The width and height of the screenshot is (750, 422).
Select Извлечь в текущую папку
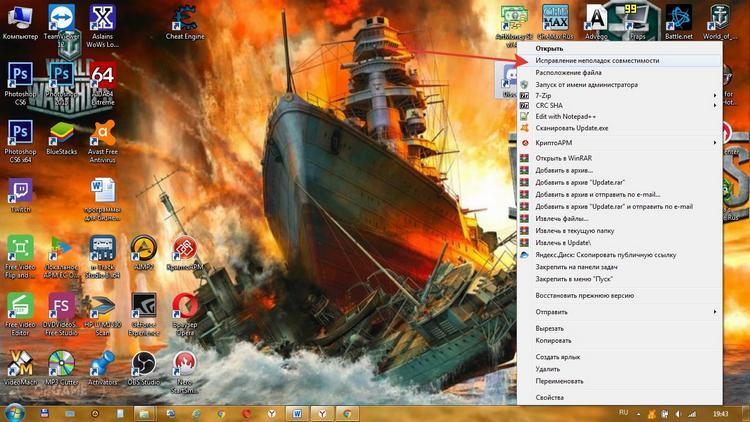click(x=620, y=231)
